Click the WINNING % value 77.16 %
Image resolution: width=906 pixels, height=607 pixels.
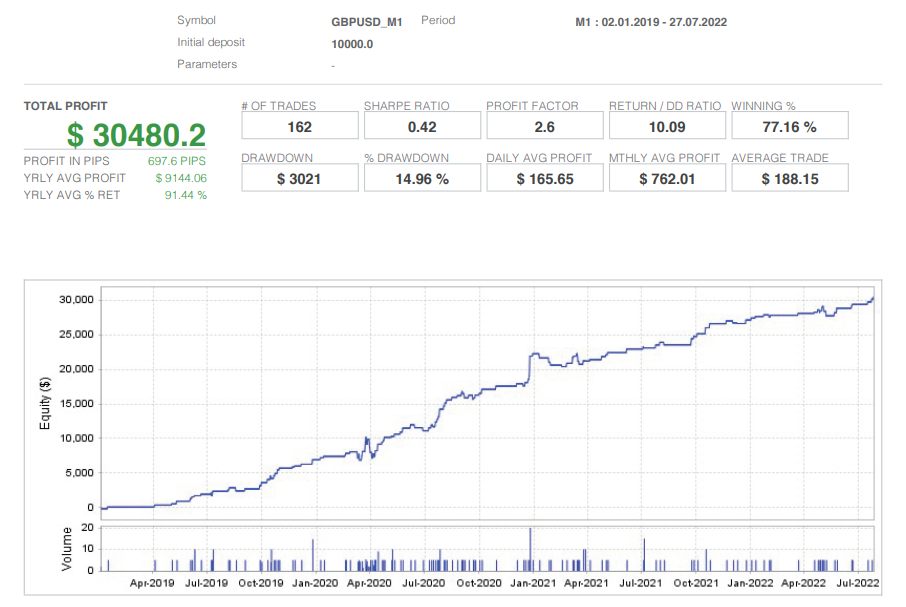point(789,124)
